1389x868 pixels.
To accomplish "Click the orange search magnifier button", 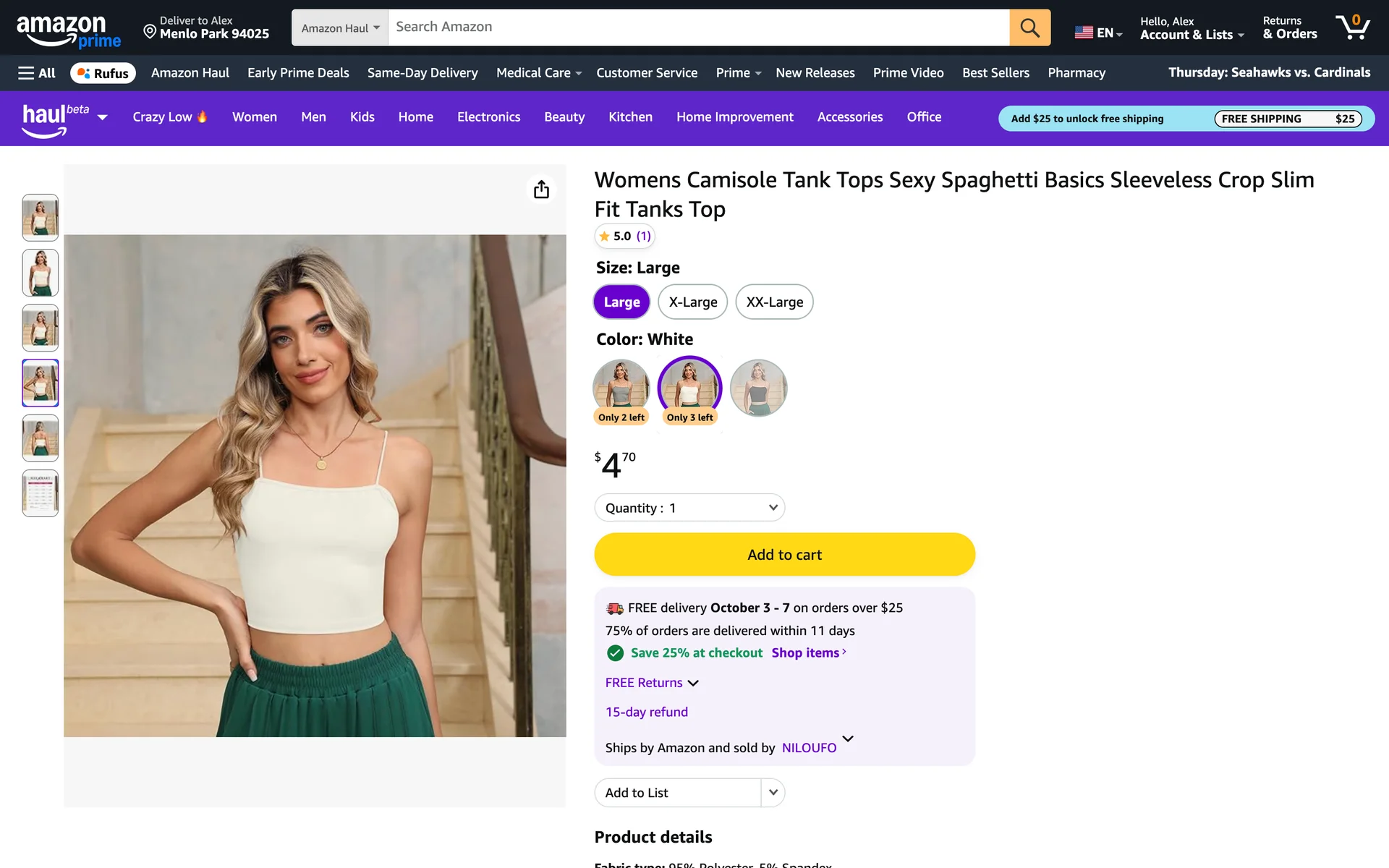I will click(x=1029, y=27).
